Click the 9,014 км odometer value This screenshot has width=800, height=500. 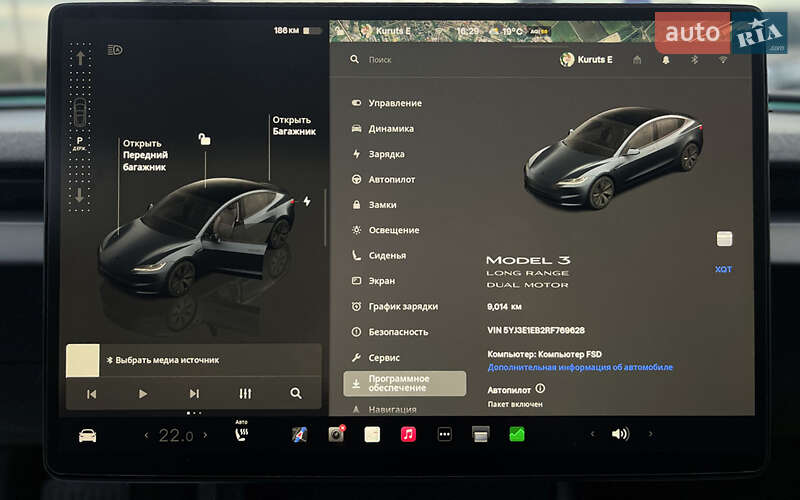point(505,307)
